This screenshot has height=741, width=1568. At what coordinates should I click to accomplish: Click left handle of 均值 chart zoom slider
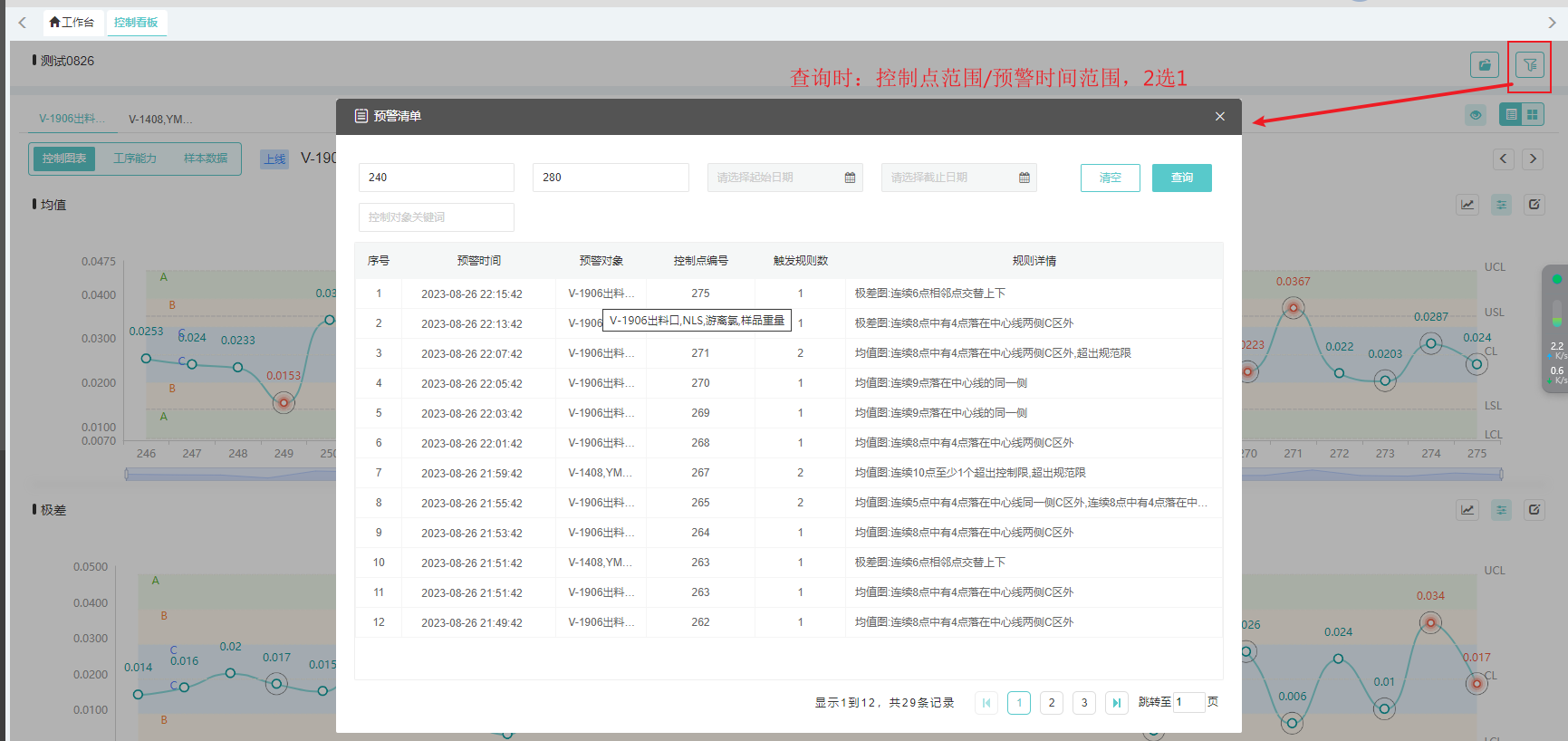coord(127,474)
